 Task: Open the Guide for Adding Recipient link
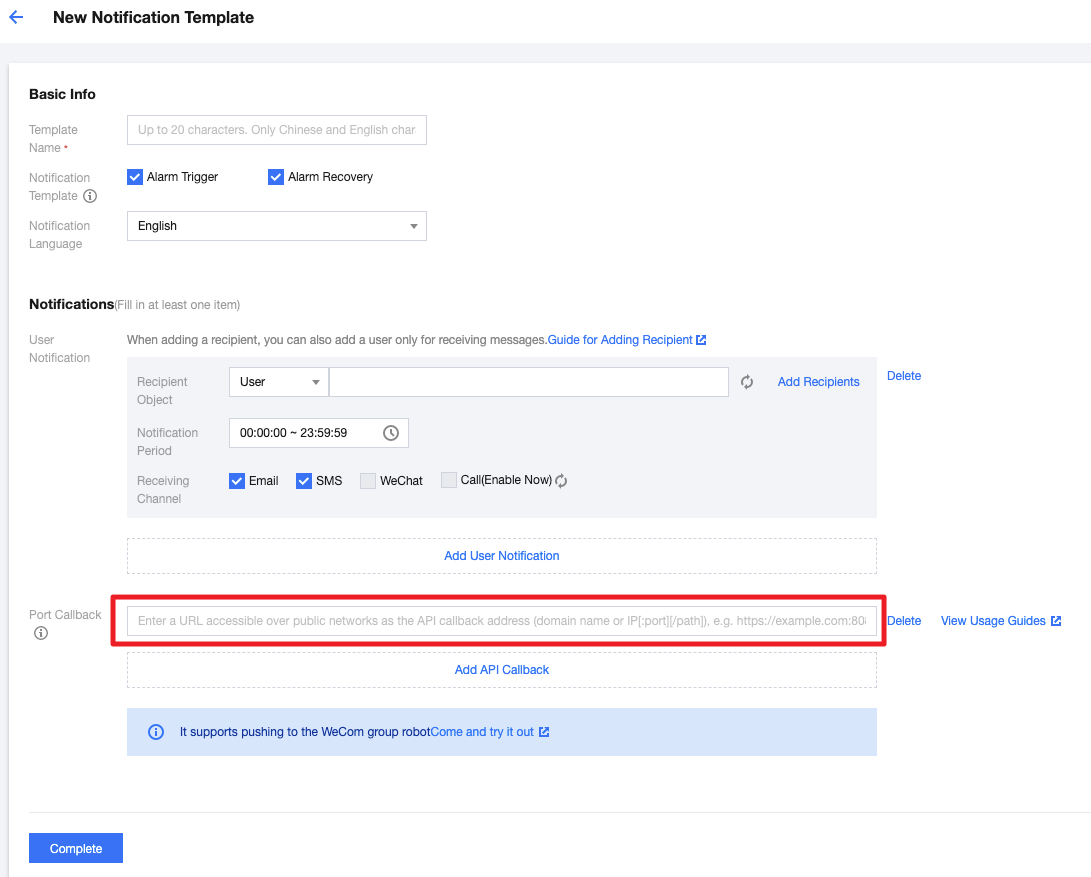(x=626, y=340)
